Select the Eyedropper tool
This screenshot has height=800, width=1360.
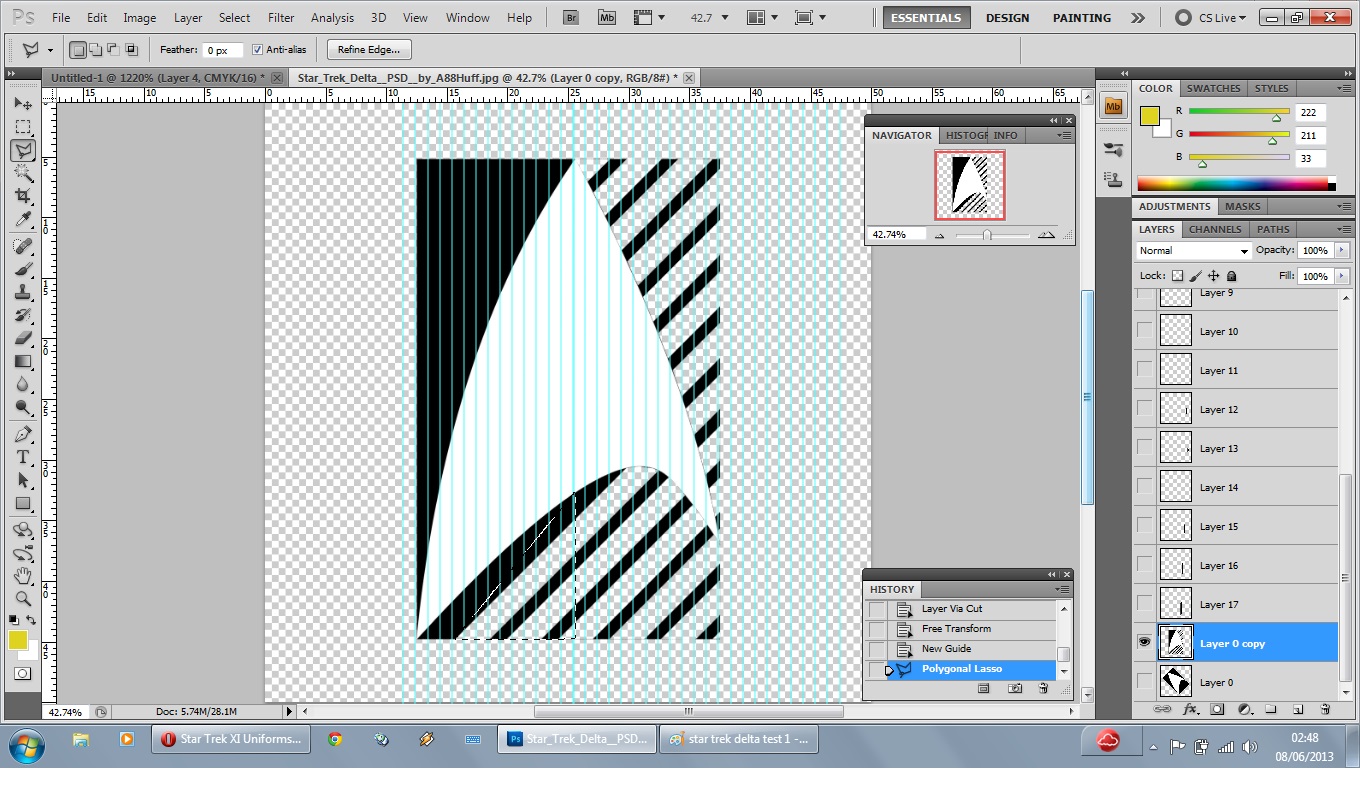point(23,219)
